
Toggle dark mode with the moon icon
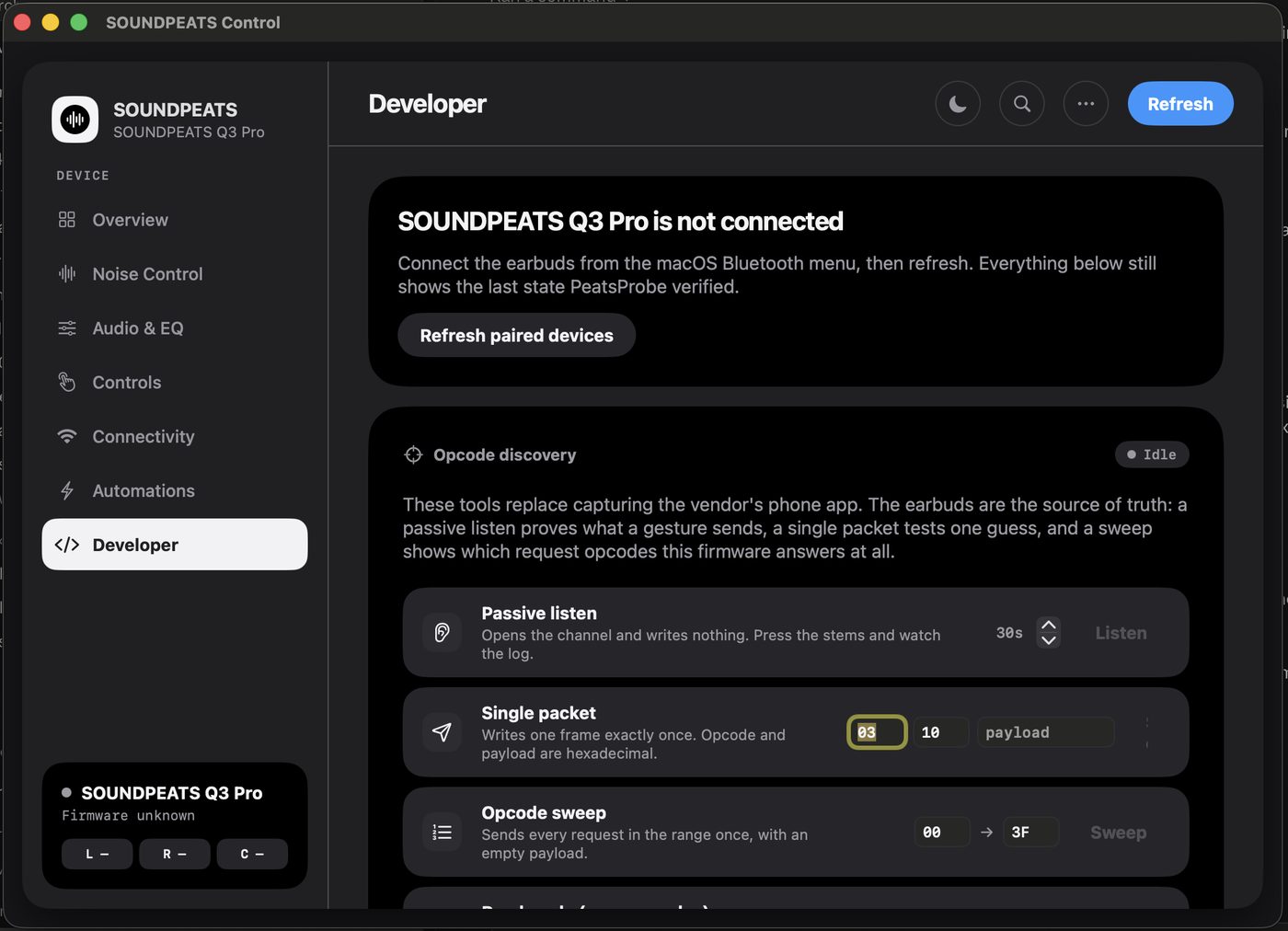958,104
